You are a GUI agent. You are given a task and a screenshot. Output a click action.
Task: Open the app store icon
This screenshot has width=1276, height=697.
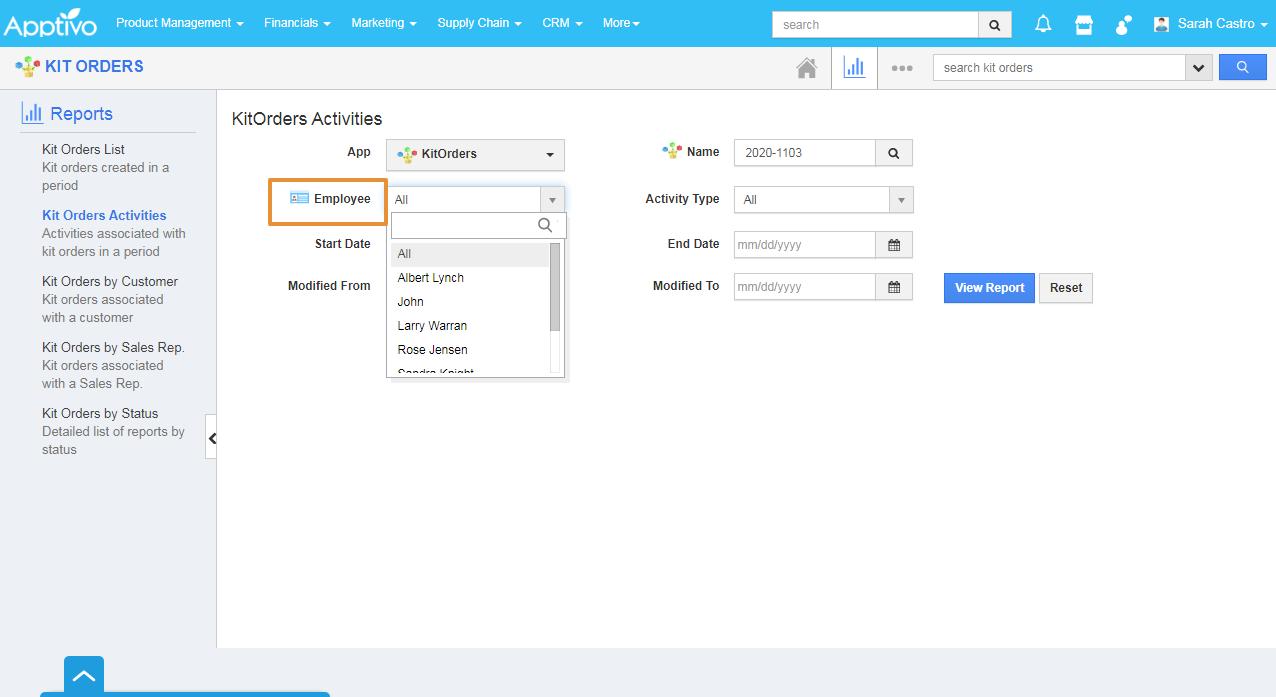coord(1084,24)
